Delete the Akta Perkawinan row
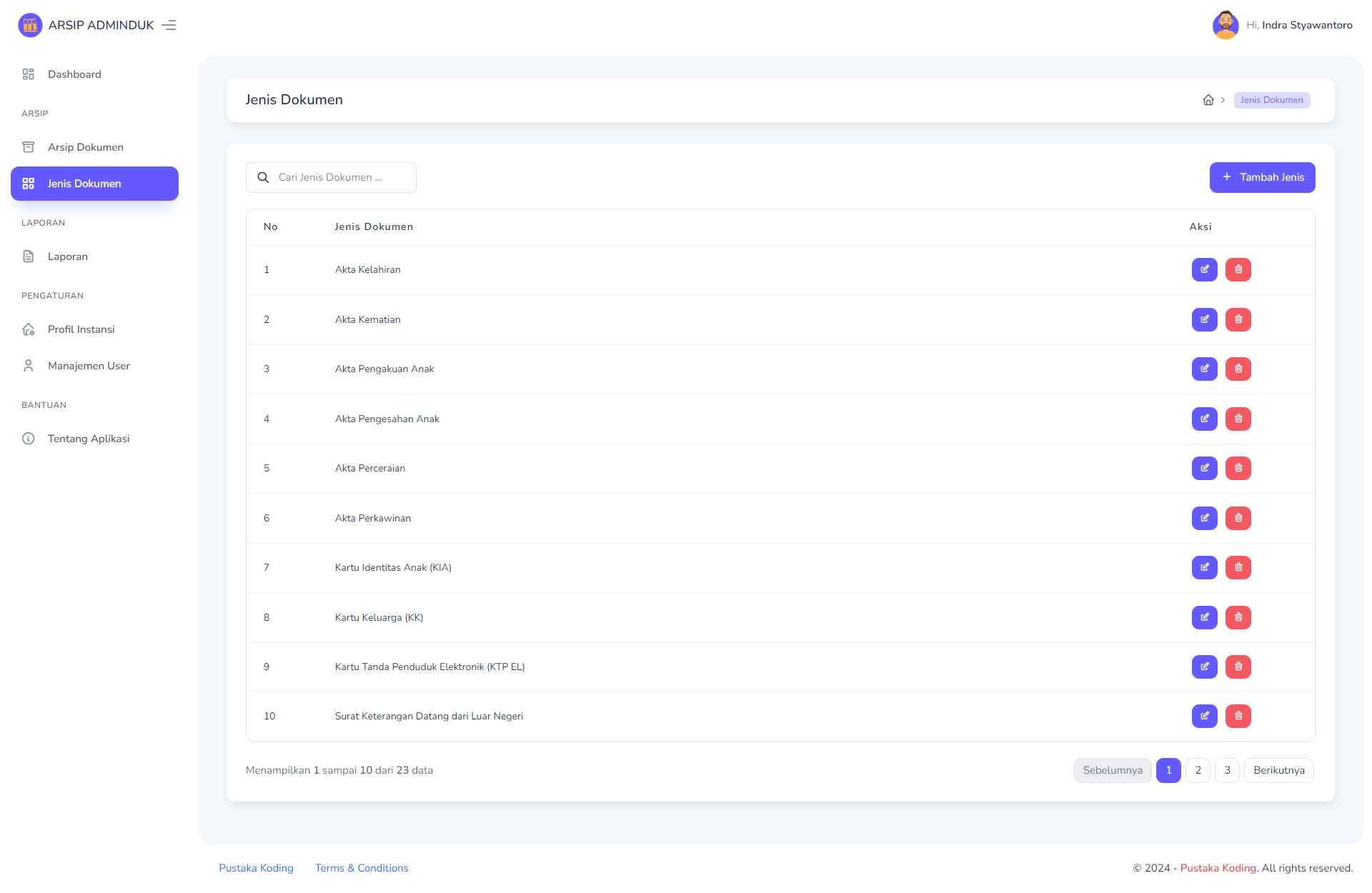 click(x=1238, y=518)
